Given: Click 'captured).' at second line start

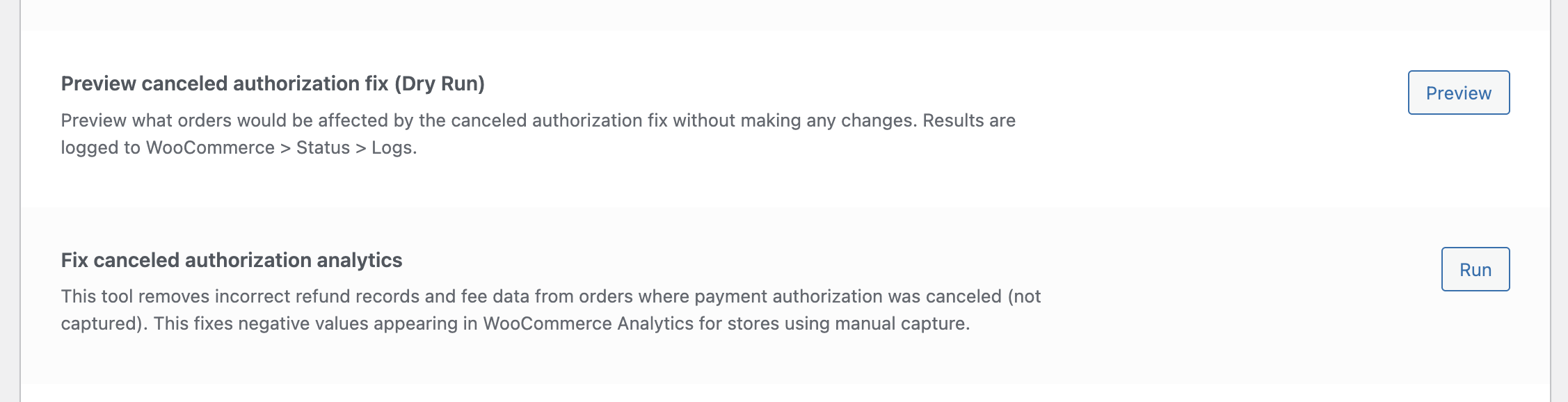Looking at the screenshot, I should (x=104, y=323).
